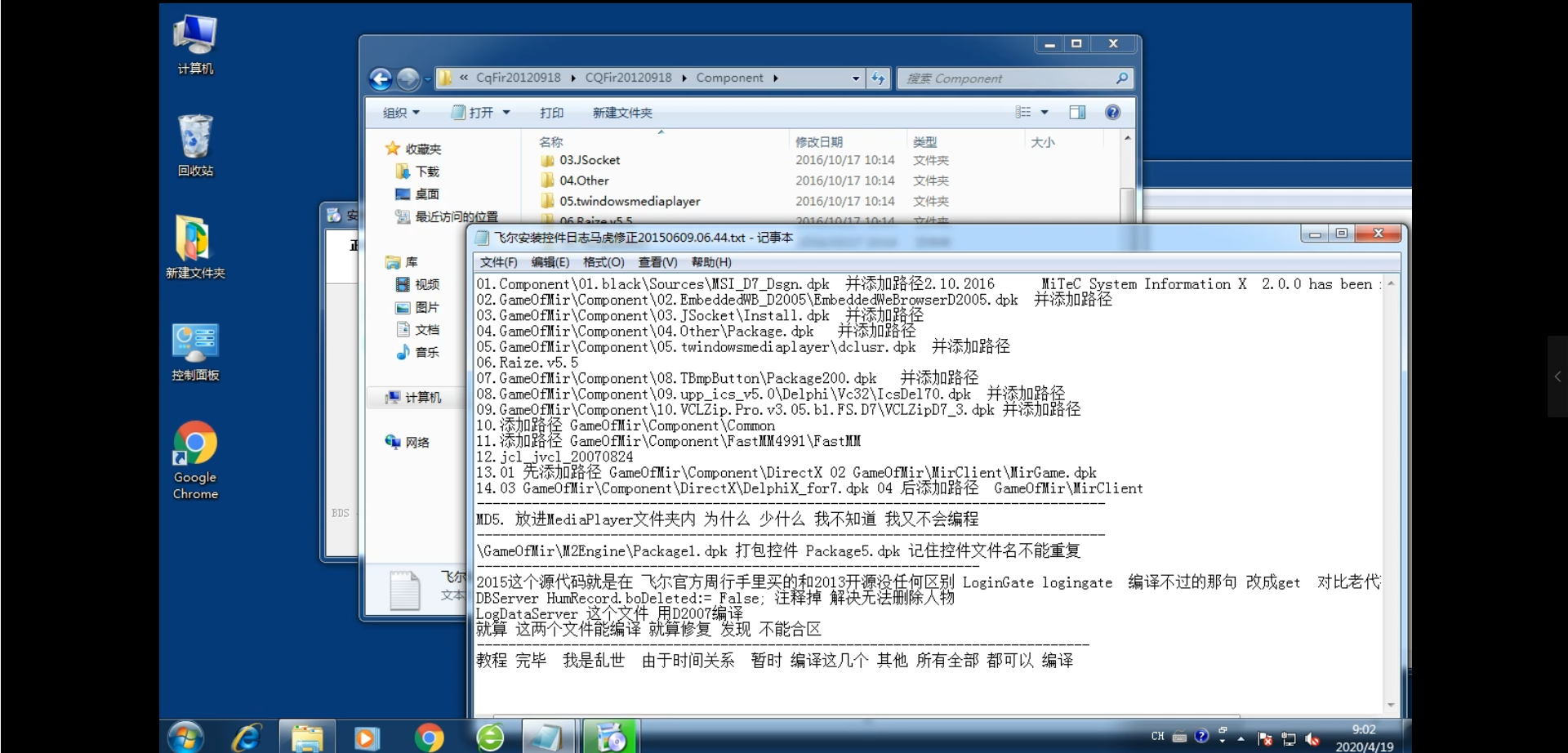Viewport: 1568px width, 753px height.
Task: Open the Computer desktop icon
Action: click(195, 45)
